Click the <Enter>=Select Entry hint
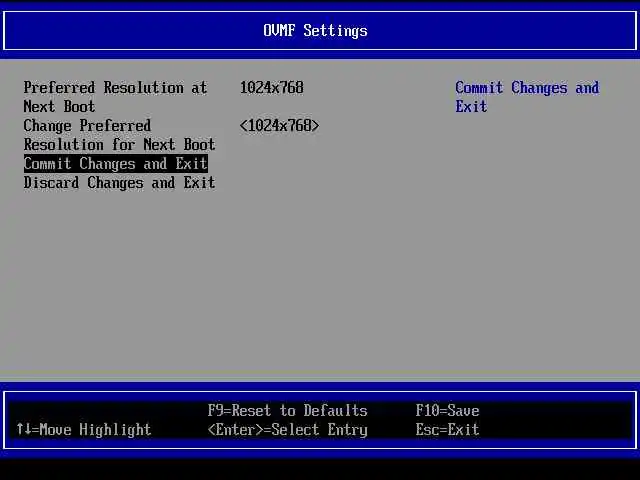640x480 pixels. (287, 430)
